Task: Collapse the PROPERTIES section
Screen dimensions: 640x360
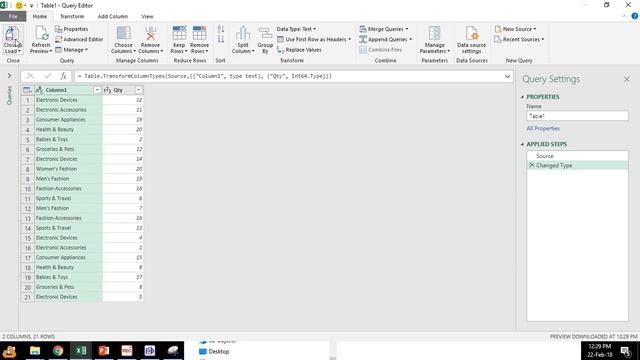Action: pos(522,97)
